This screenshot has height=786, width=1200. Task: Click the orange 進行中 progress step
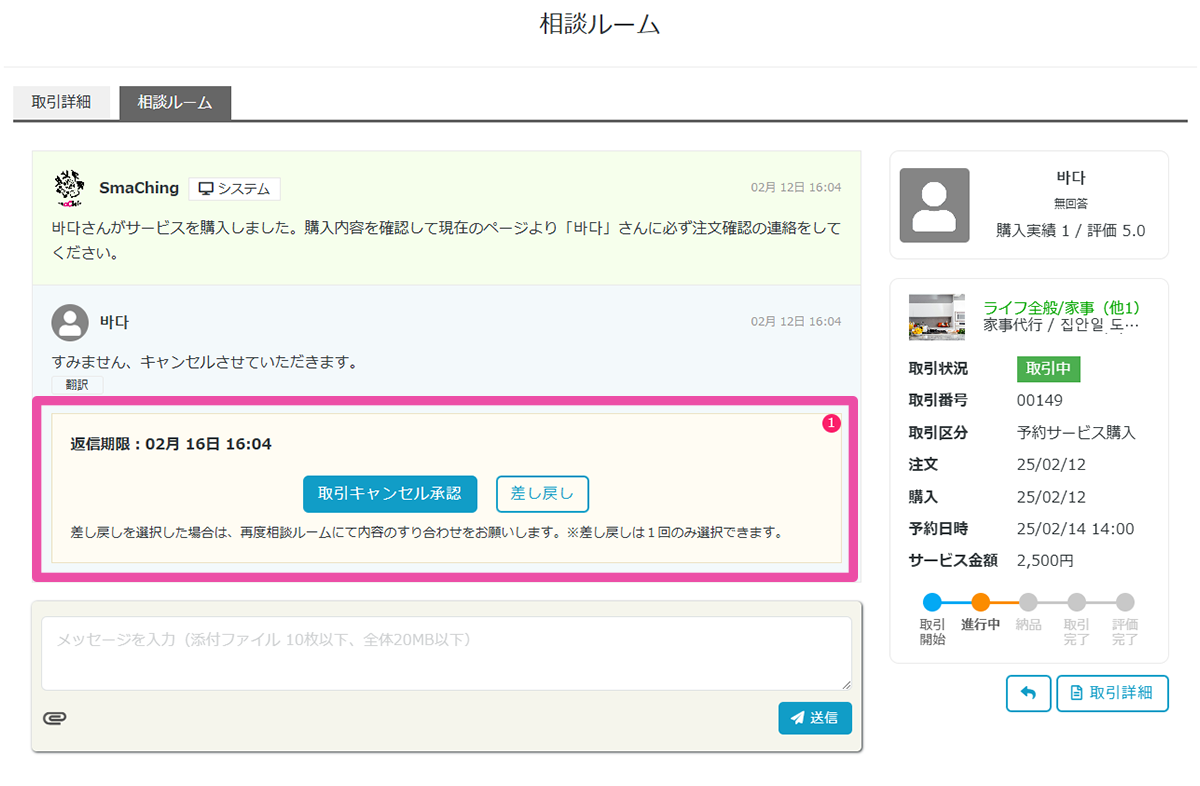tap(981, 602)
